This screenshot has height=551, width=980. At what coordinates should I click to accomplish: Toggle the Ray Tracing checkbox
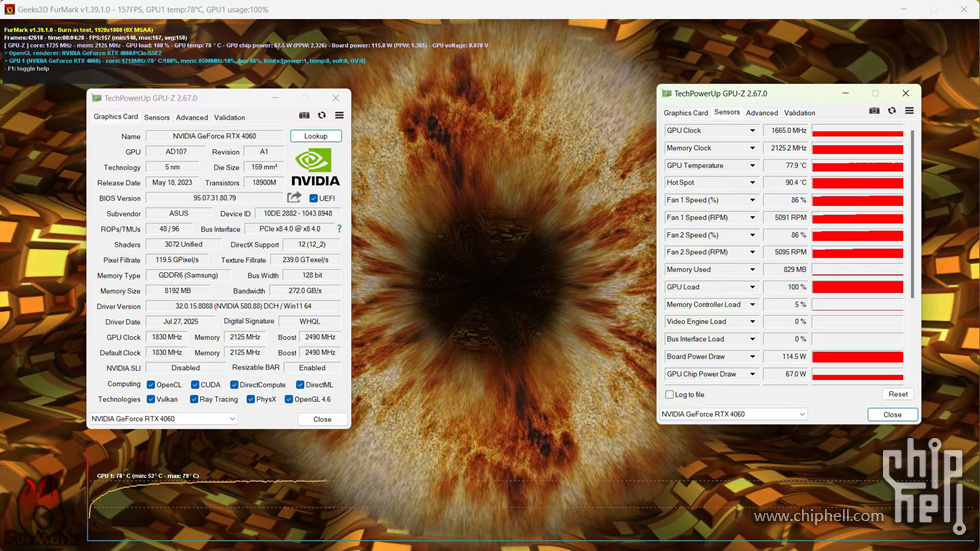pos(194,399)
